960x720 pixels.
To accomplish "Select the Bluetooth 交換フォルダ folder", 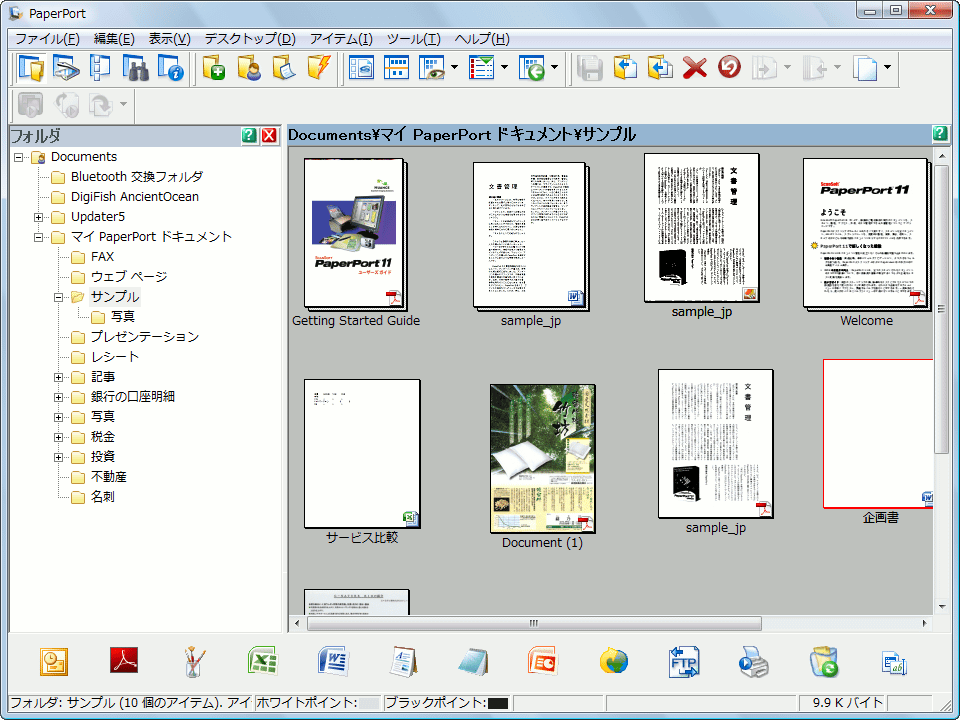I will 137,177.
